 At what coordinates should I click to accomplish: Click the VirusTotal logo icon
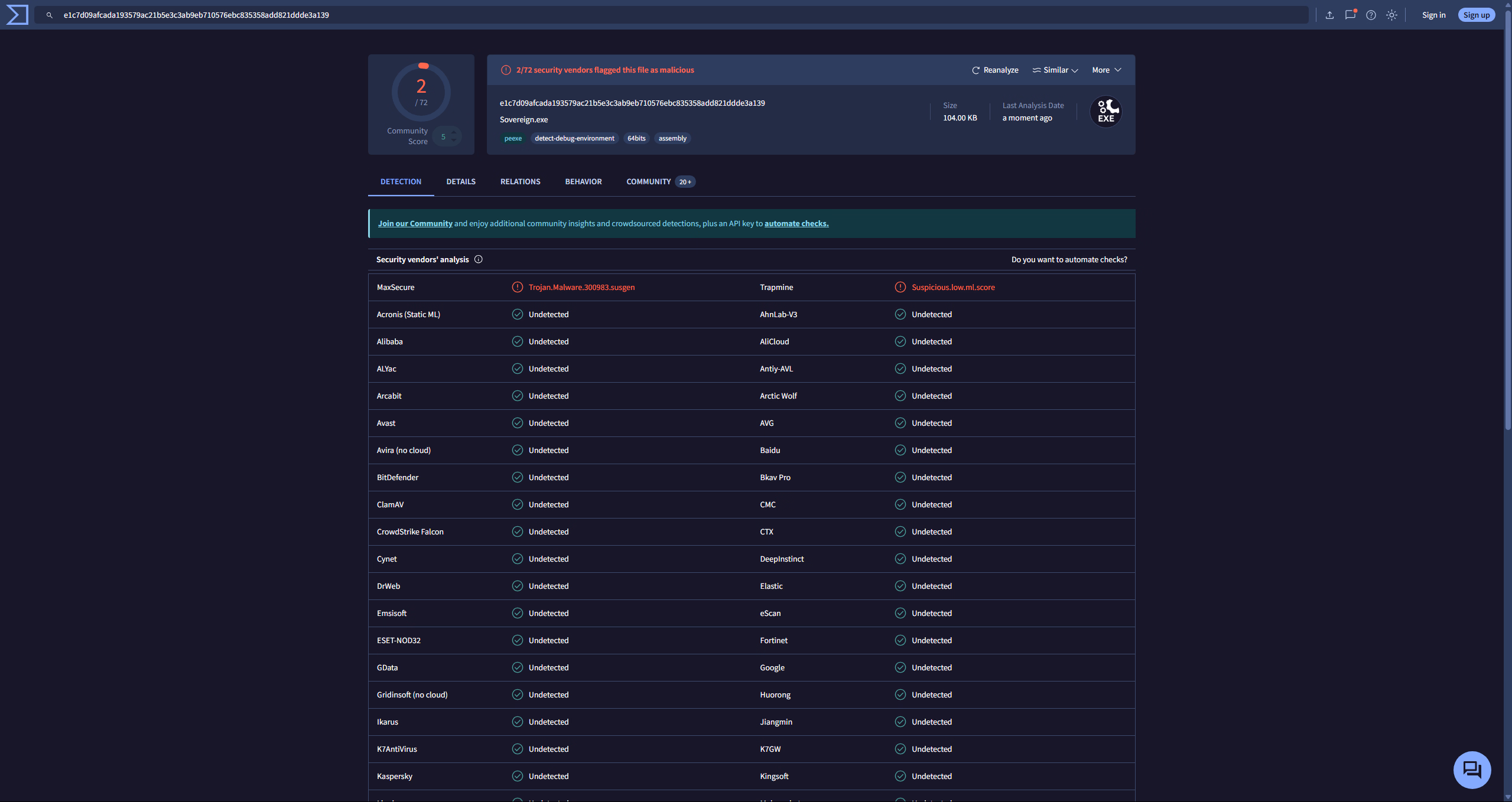17,15
